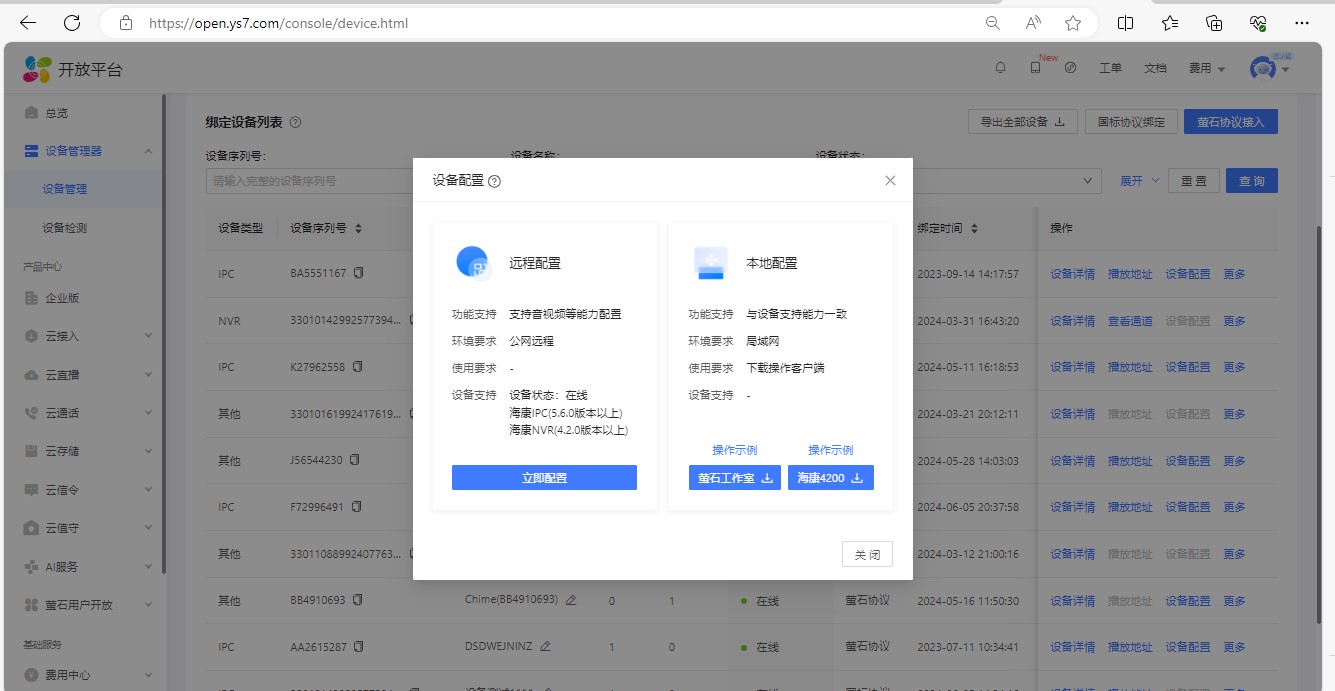This screenshot has width=1335, height=691.
Task: Click the 重置 button
Action: [x=1194, y=181]
